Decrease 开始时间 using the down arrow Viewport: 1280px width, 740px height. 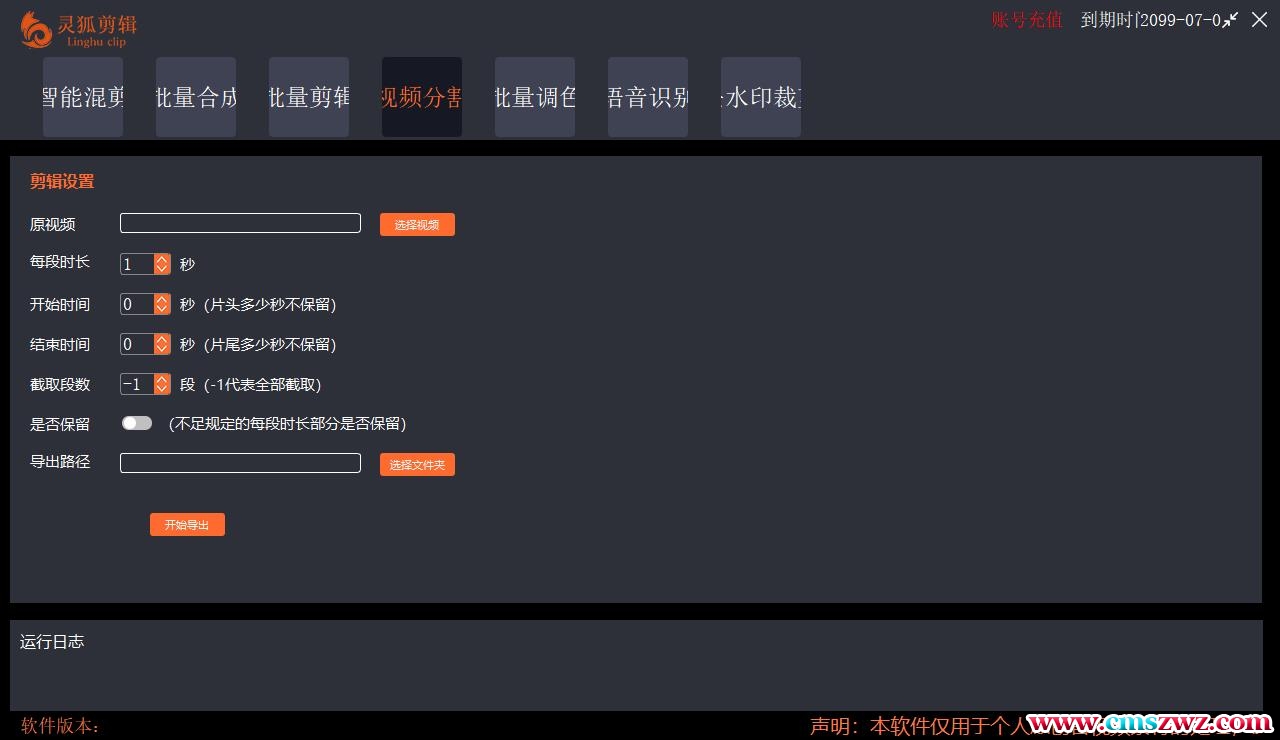click(162, 309)
